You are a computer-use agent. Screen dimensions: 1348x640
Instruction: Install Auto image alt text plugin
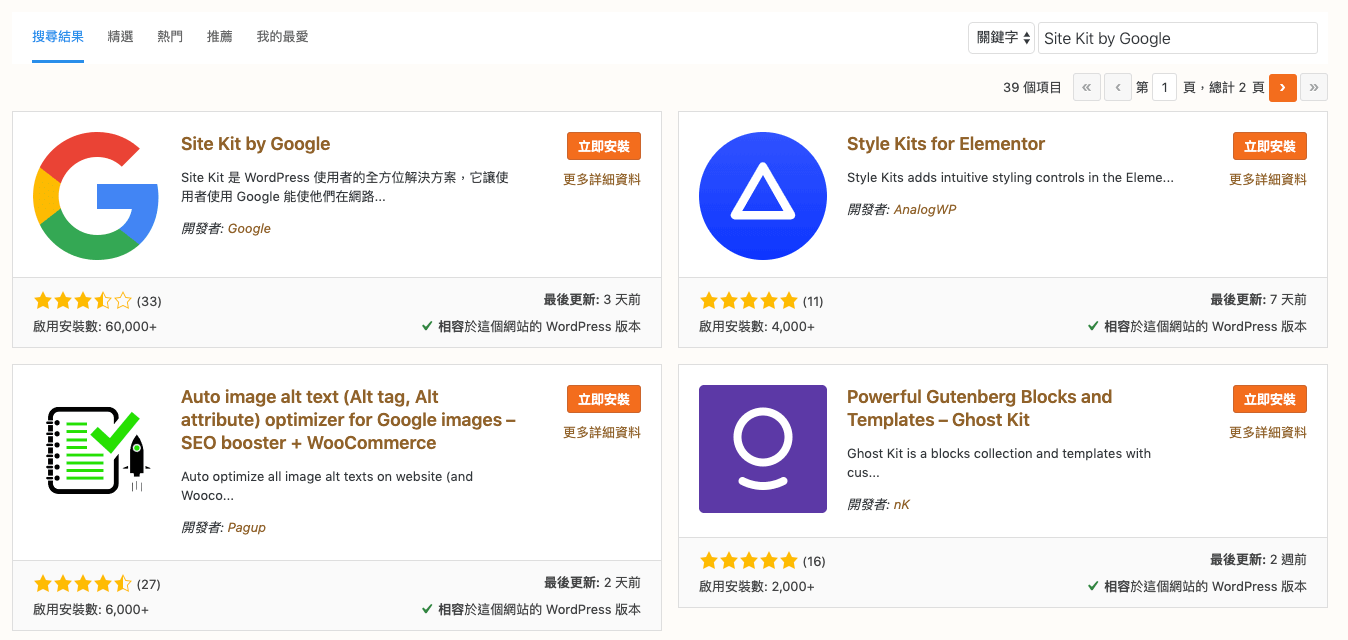click(x=604, y=399)
